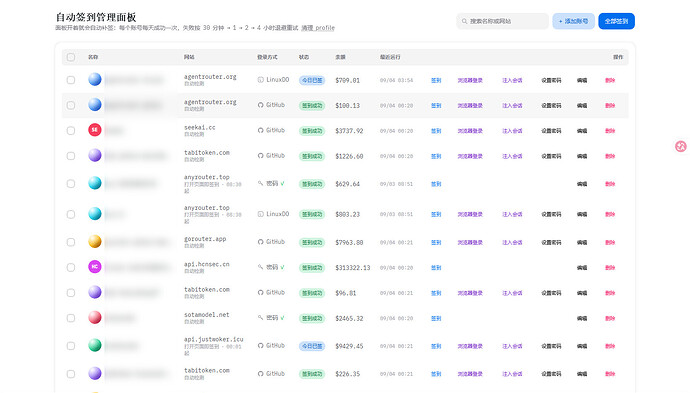Toggle the select-all checkbox in the table header
The height and width of the screenshot is (393, 690).
[x=71, y=57]
